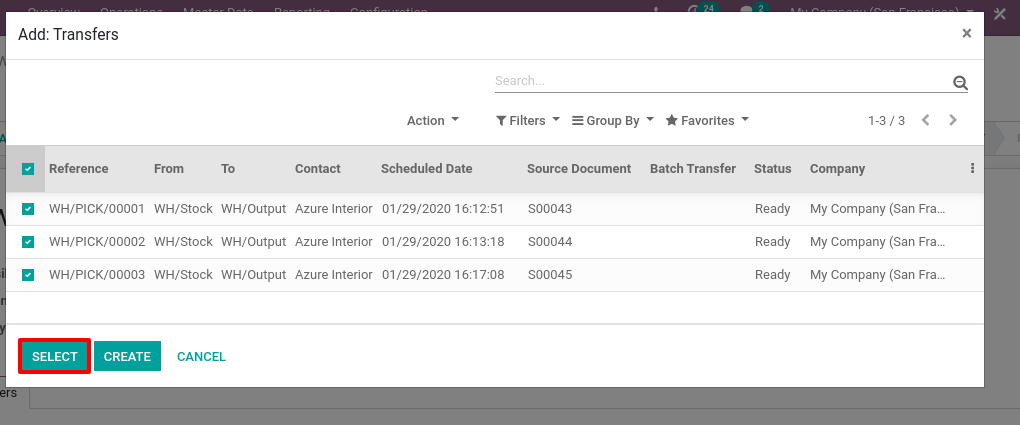
Task: Open the S00044 source document row
Action: click(550, 242)
